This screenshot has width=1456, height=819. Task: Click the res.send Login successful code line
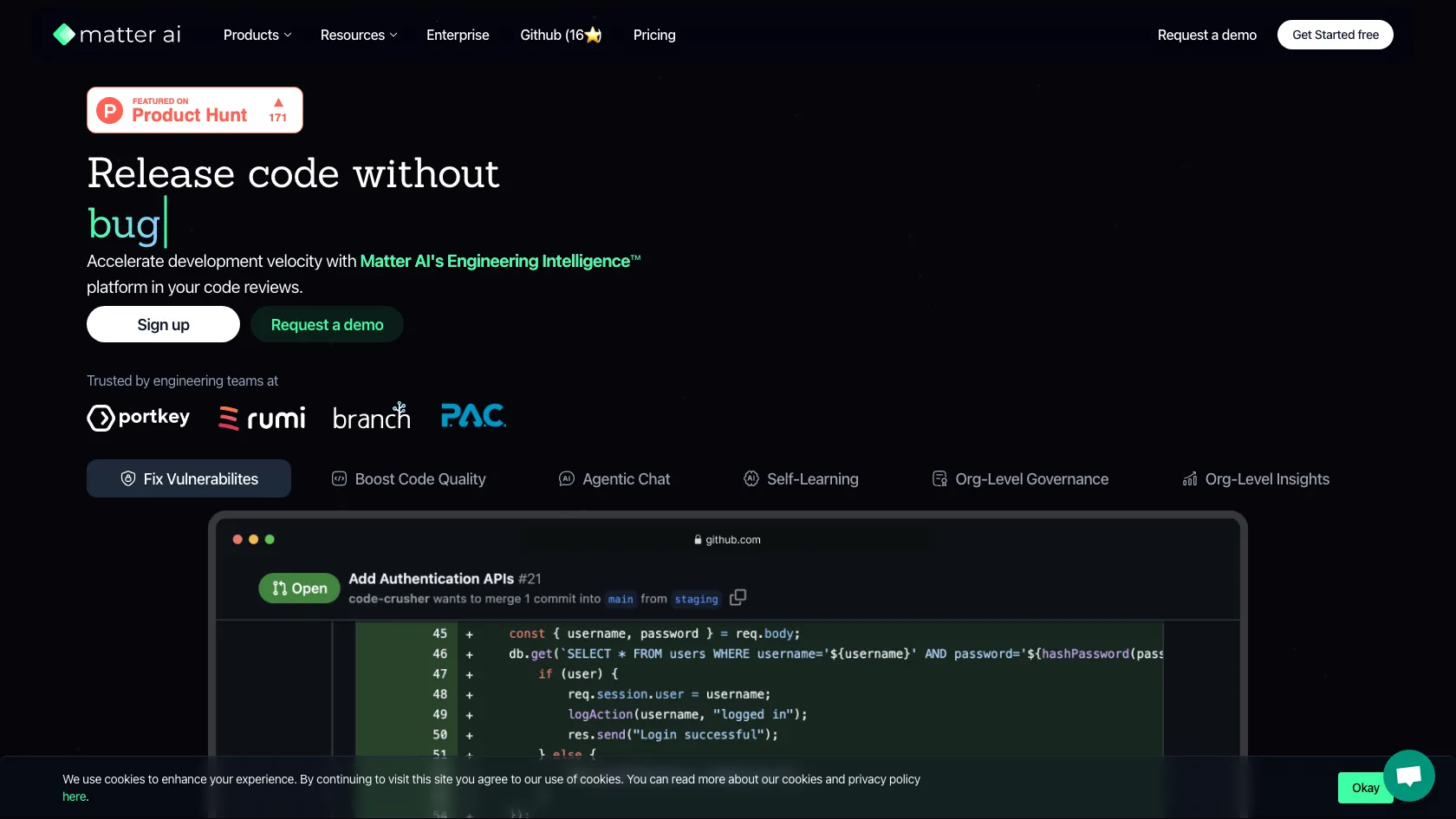tap(673, 734)
